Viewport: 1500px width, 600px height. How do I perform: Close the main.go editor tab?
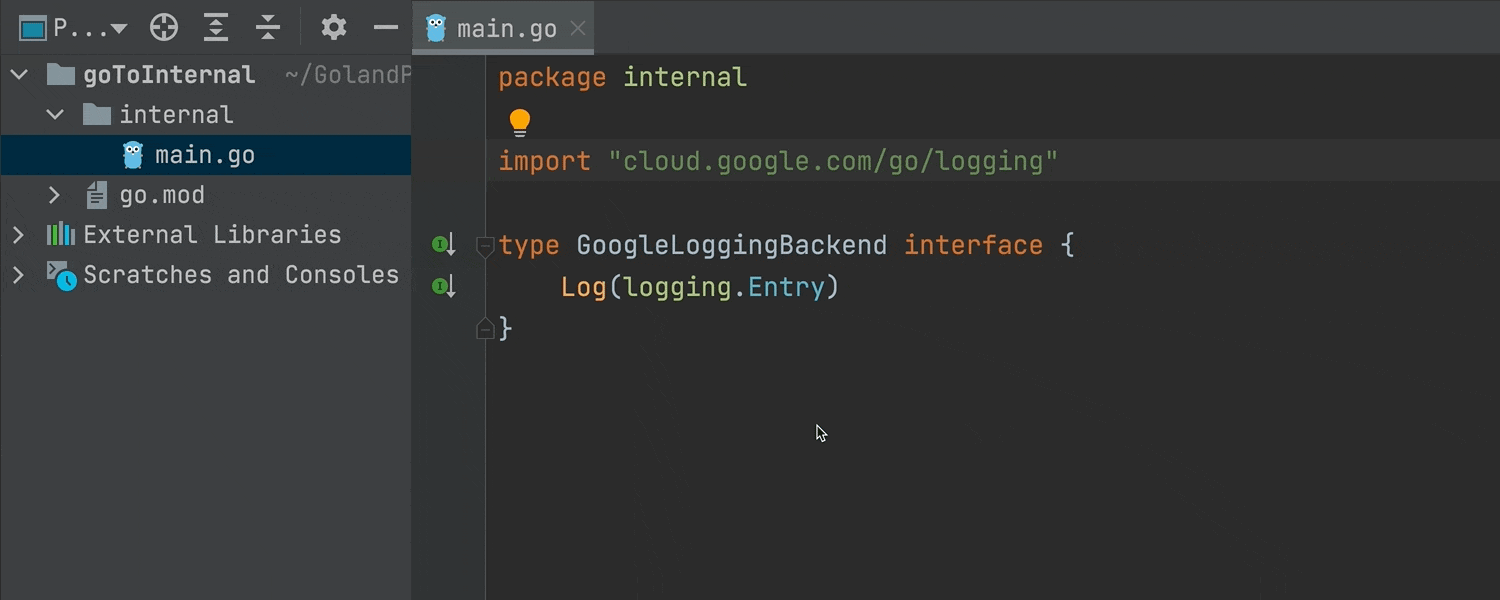coord(578,28)
